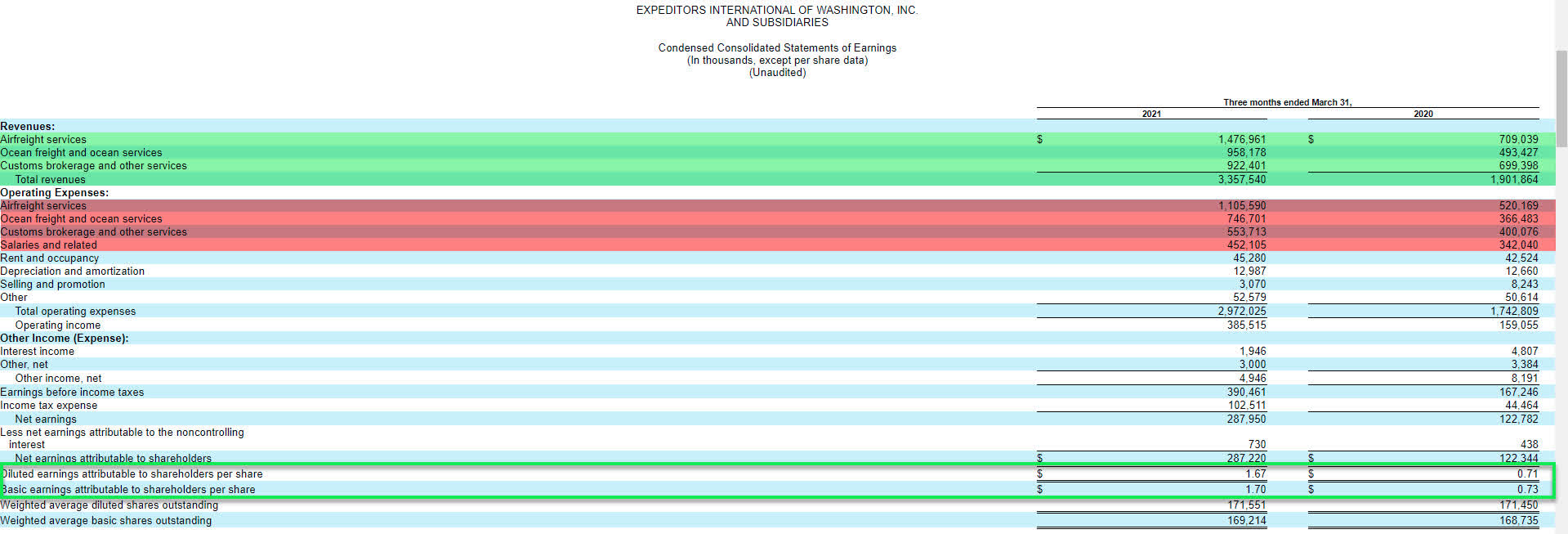Select ocean freight expense value 746,701
This screenshot has height=534, width=1568.
tap(1246, 219)
